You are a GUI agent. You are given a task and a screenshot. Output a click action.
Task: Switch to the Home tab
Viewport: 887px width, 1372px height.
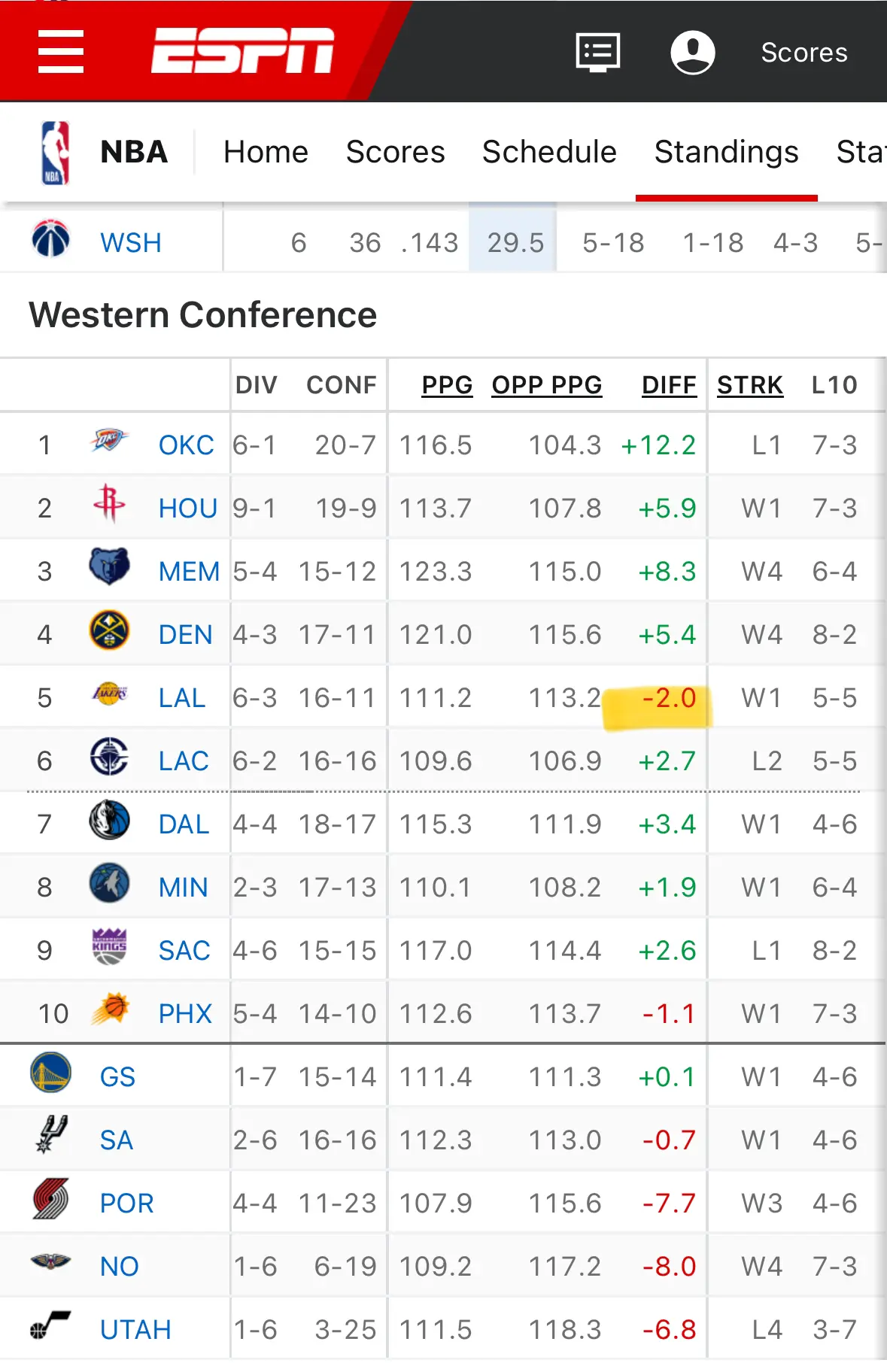(x=266, y=152)
